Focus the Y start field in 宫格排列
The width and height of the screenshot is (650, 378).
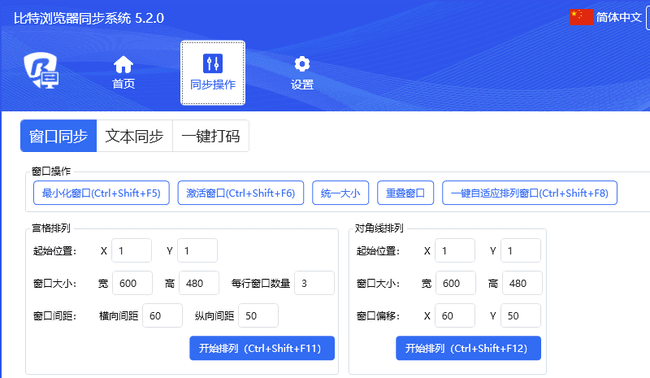197,250
